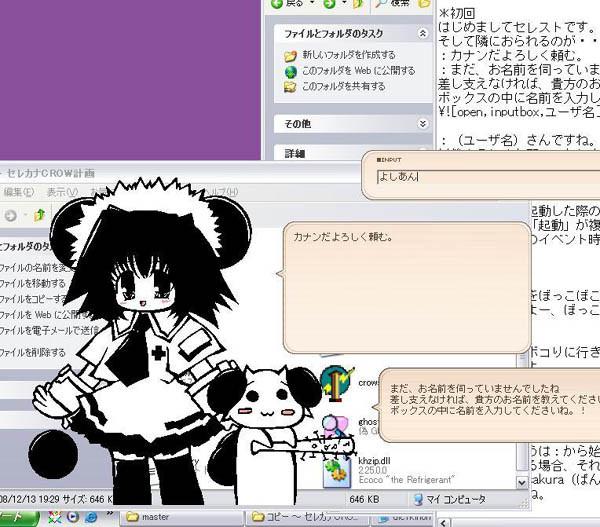Click このフォルダを共有する link

click(343, 86)
